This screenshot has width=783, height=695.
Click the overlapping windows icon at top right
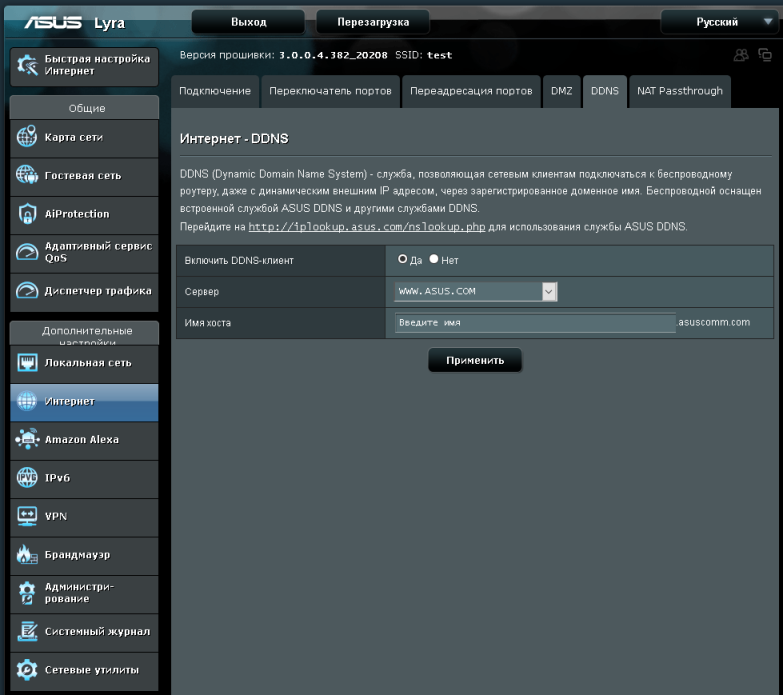[765, 54]
